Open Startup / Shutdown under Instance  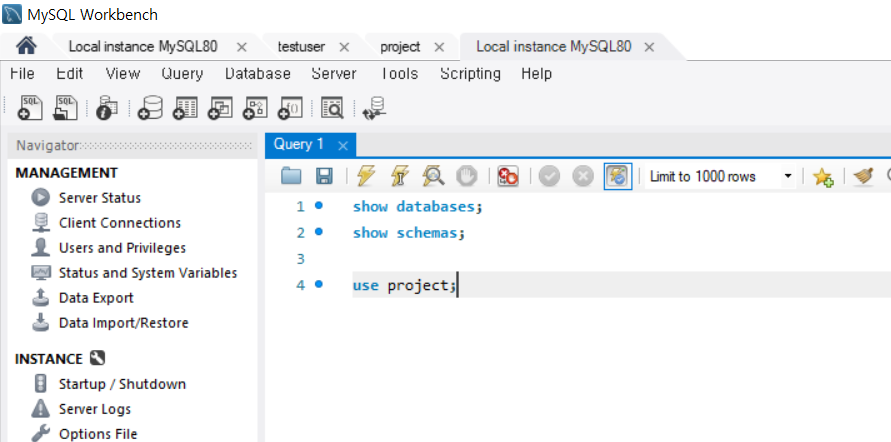click(x=122, y=384)
